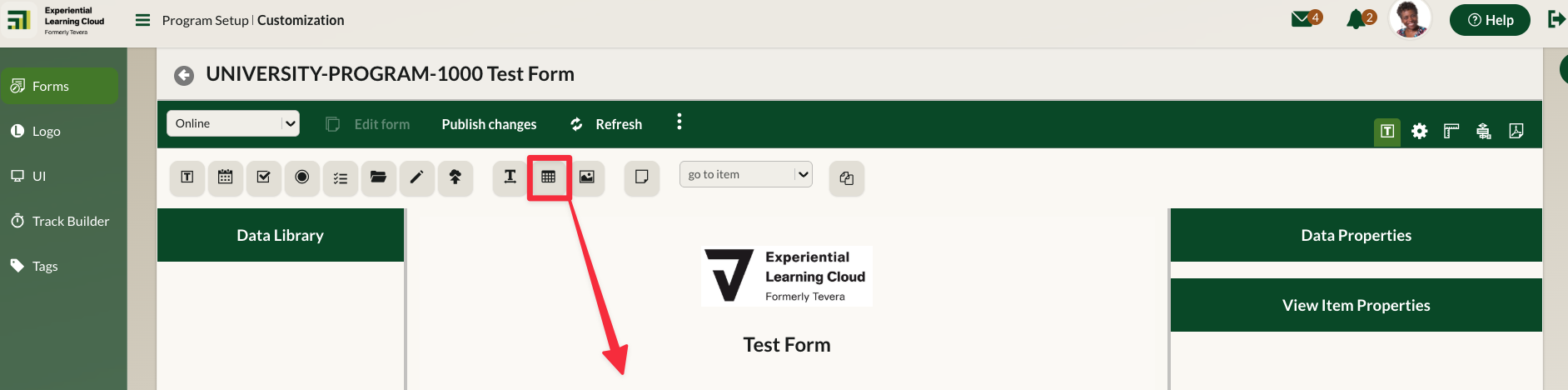Viewport: 1568px width, 390px height.
Task: Toggle the text view mode icon
Action: (1387, 131)
